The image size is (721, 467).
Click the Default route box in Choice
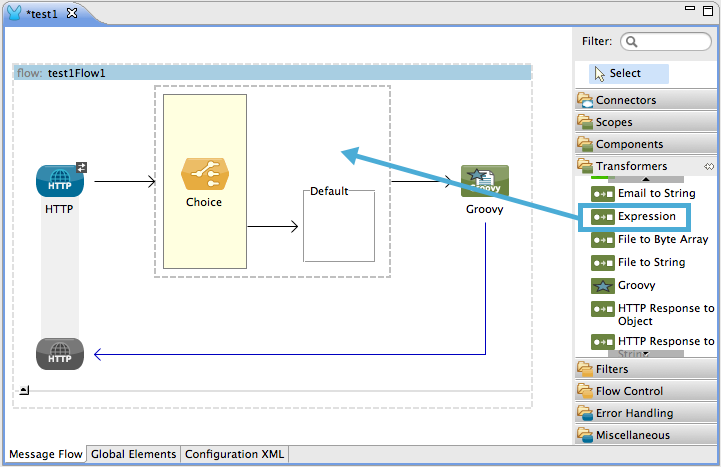[x=338, y=226]
